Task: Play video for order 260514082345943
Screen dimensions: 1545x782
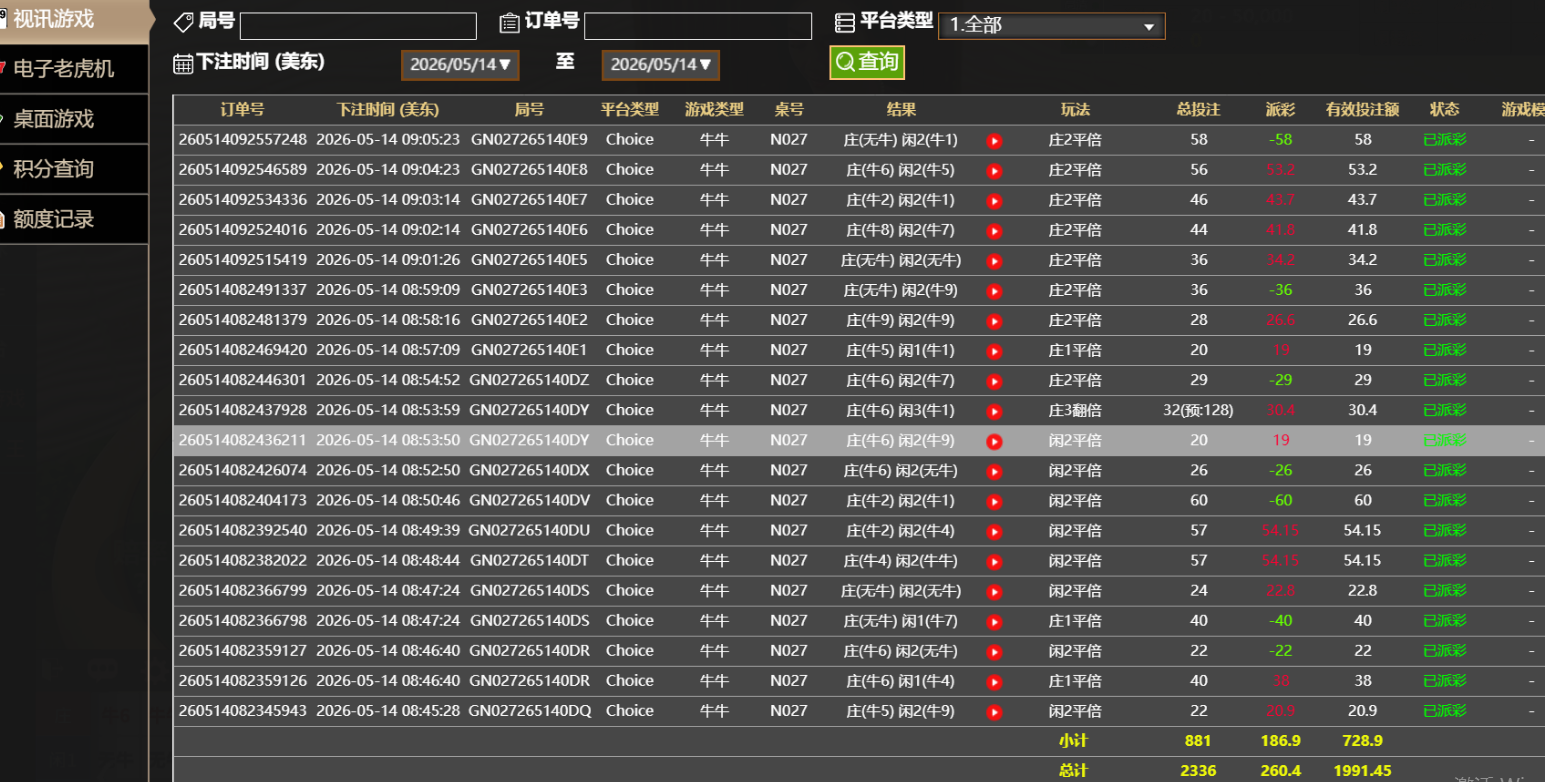Action: 994,712
